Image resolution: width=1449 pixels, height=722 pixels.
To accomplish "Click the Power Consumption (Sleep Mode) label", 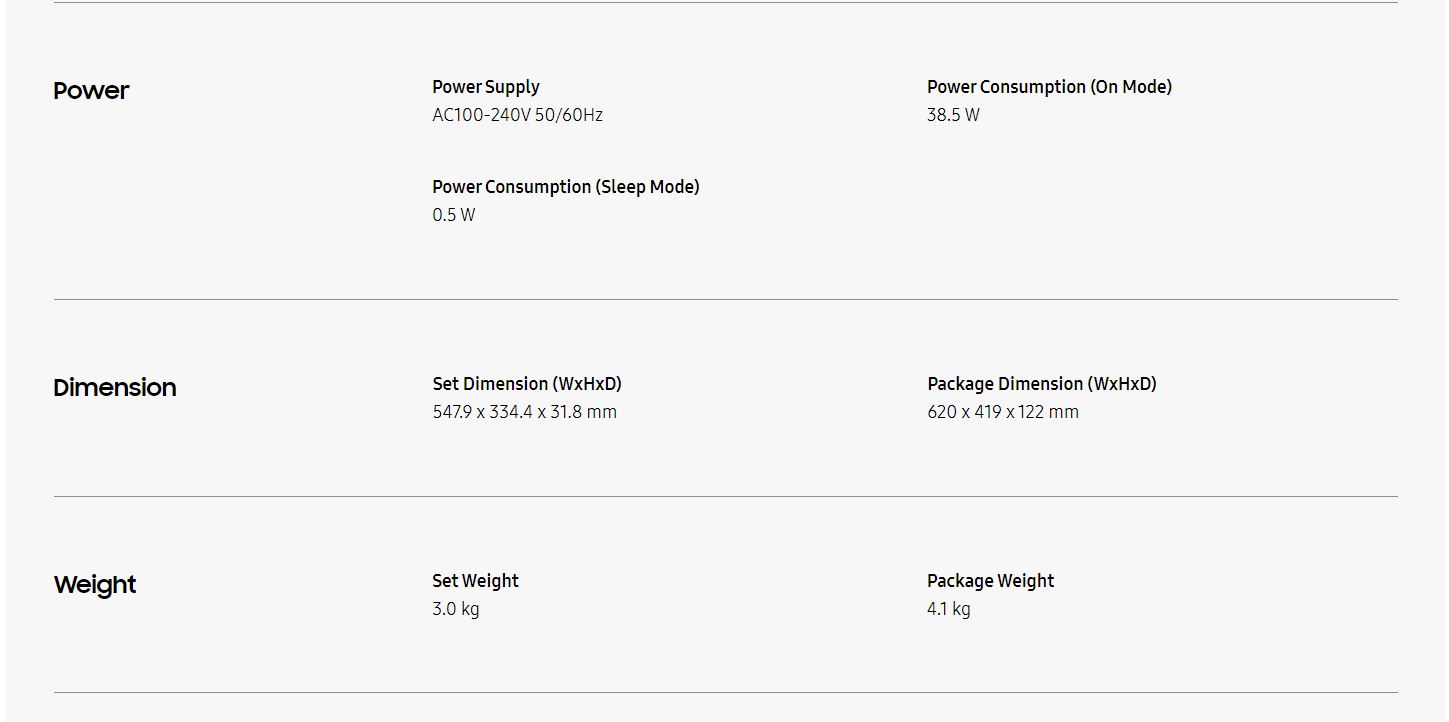I will click(x=566, y=187).
